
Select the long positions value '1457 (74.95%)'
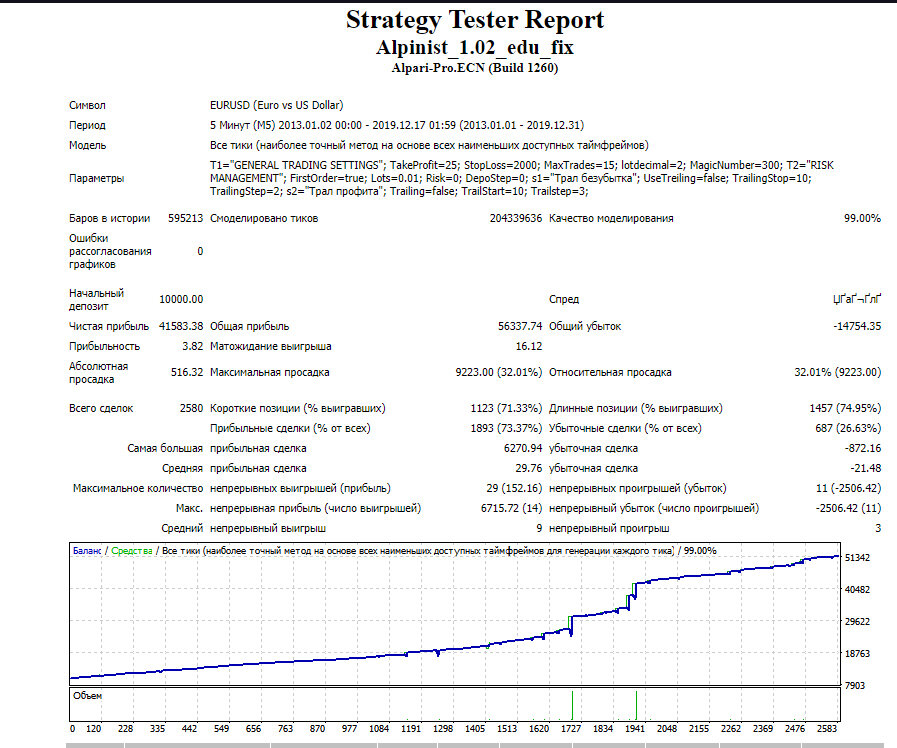[x=845, y=408]
